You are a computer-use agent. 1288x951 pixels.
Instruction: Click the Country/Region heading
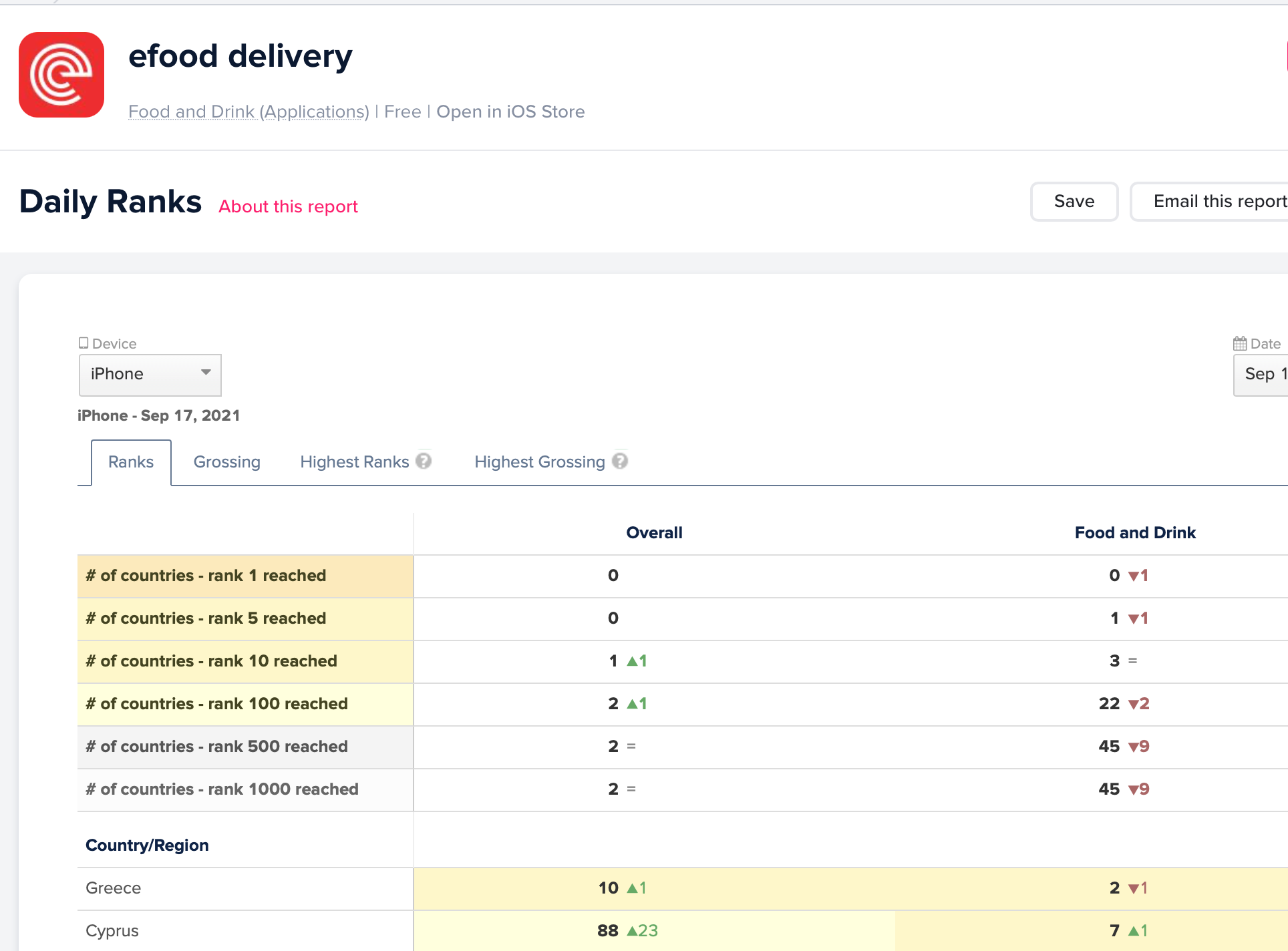tap(147, 845)
